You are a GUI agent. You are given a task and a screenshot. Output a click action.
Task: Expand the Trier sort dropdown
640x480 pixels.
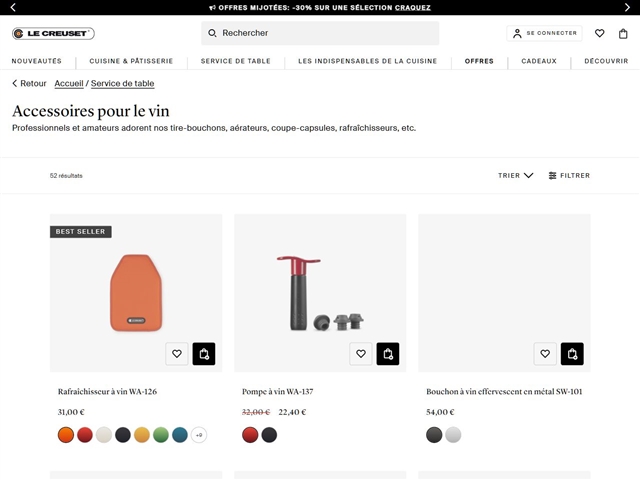pyautogui.click(x=516, y=176)
